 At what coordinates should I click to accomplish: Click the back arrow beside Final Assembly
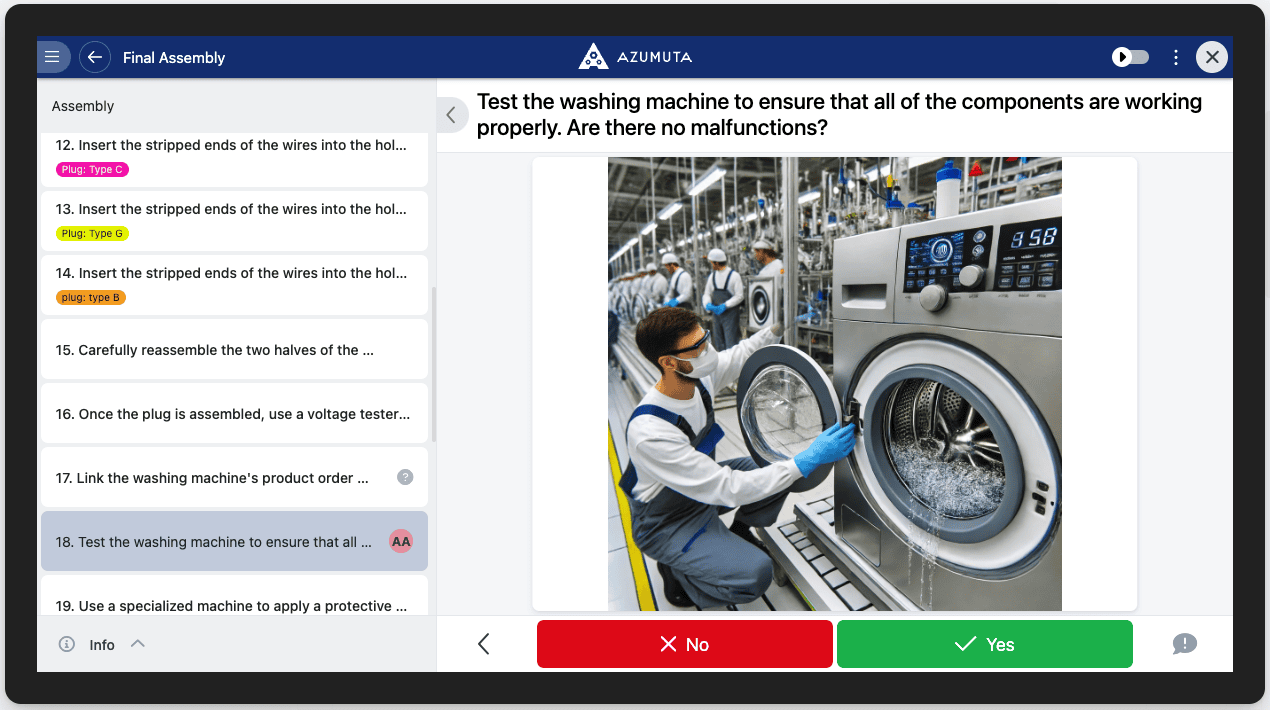[x=95, y=57]
